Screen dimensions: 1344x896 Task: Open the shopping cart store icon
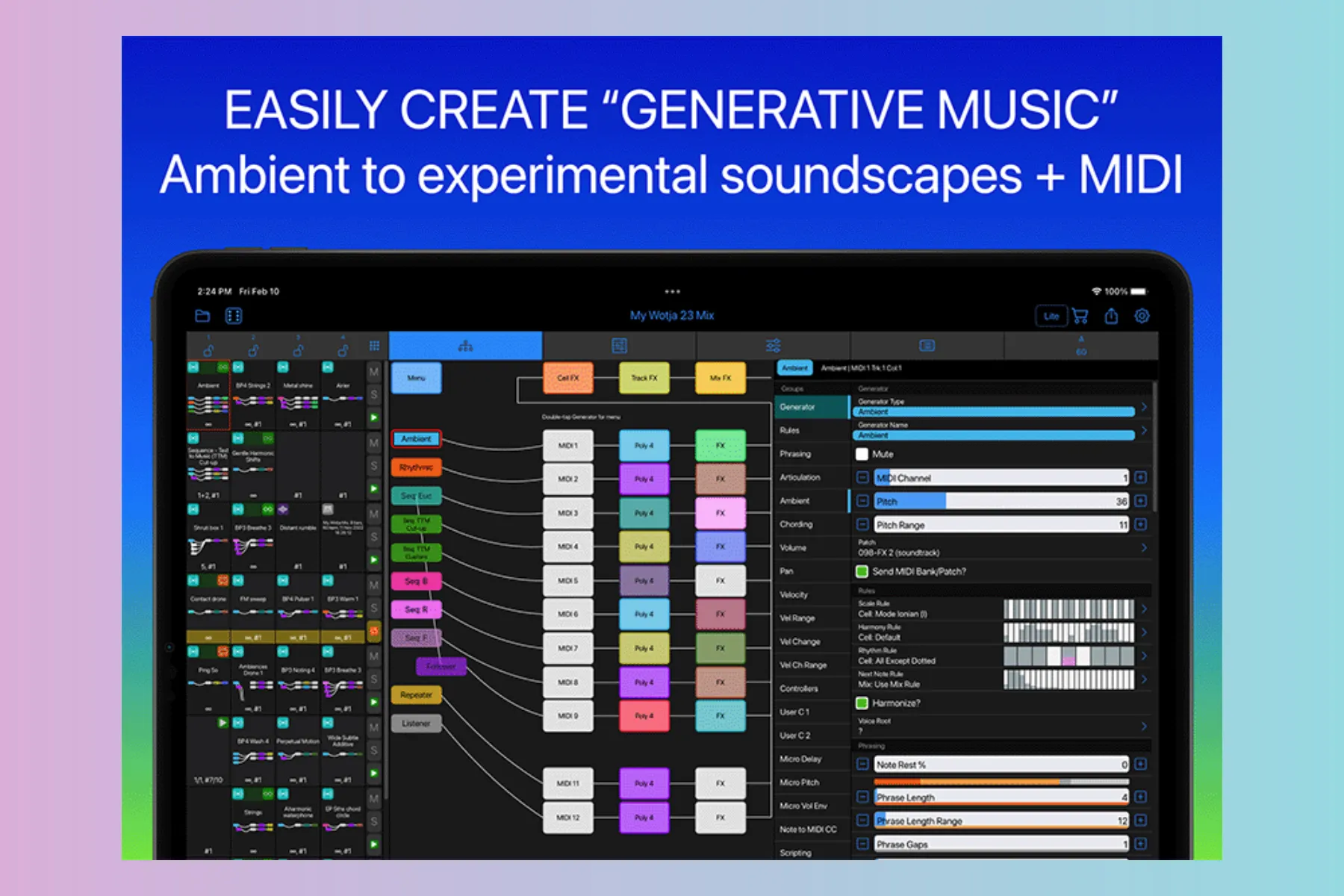[x=1080, y=316]
